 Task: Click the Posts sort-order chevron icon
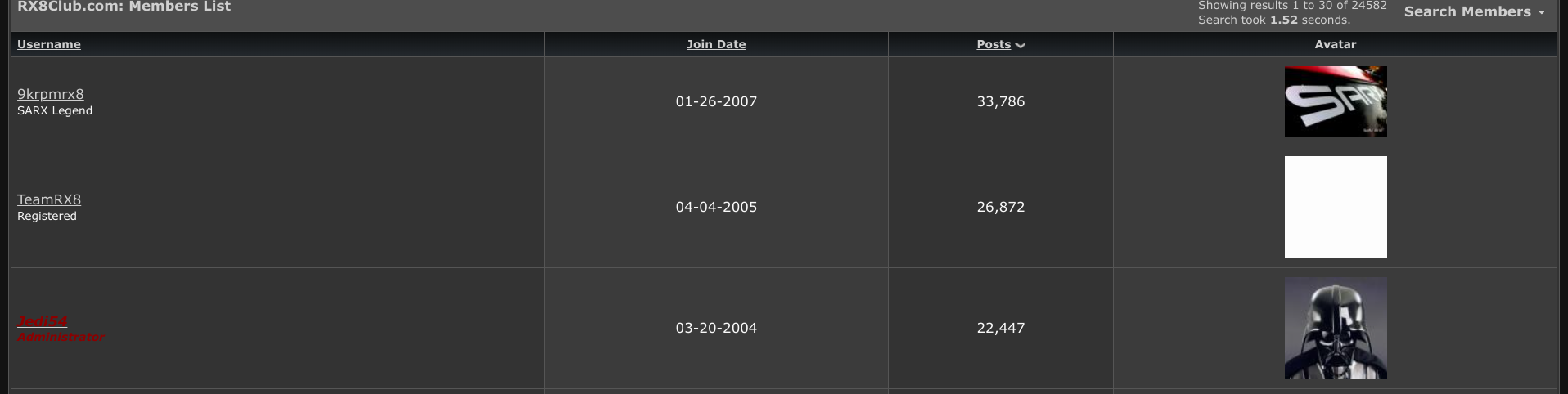pos(1021,46)
